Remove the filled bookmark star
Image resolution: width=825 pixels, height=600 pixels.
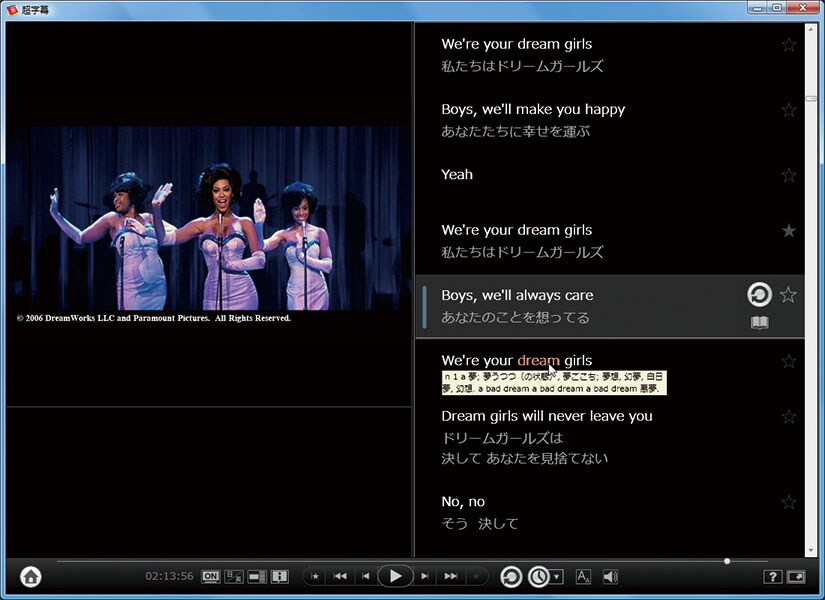[x=789, y=231]
